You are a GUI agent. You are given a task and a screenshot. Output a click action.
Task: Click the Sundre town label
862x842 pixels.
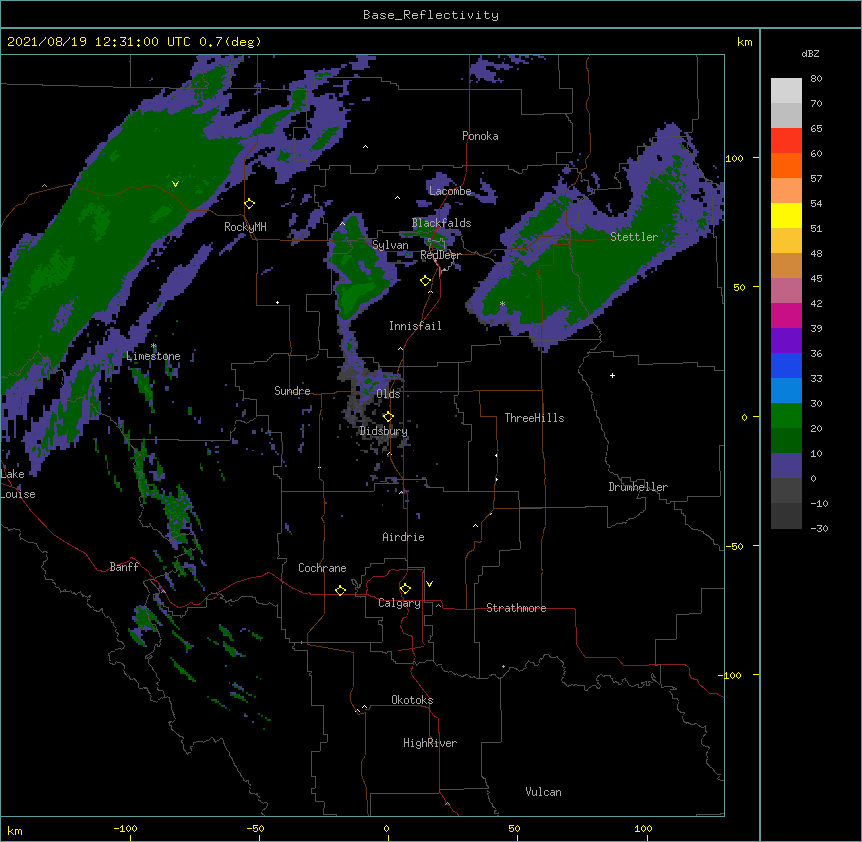[x=292, y=391]
